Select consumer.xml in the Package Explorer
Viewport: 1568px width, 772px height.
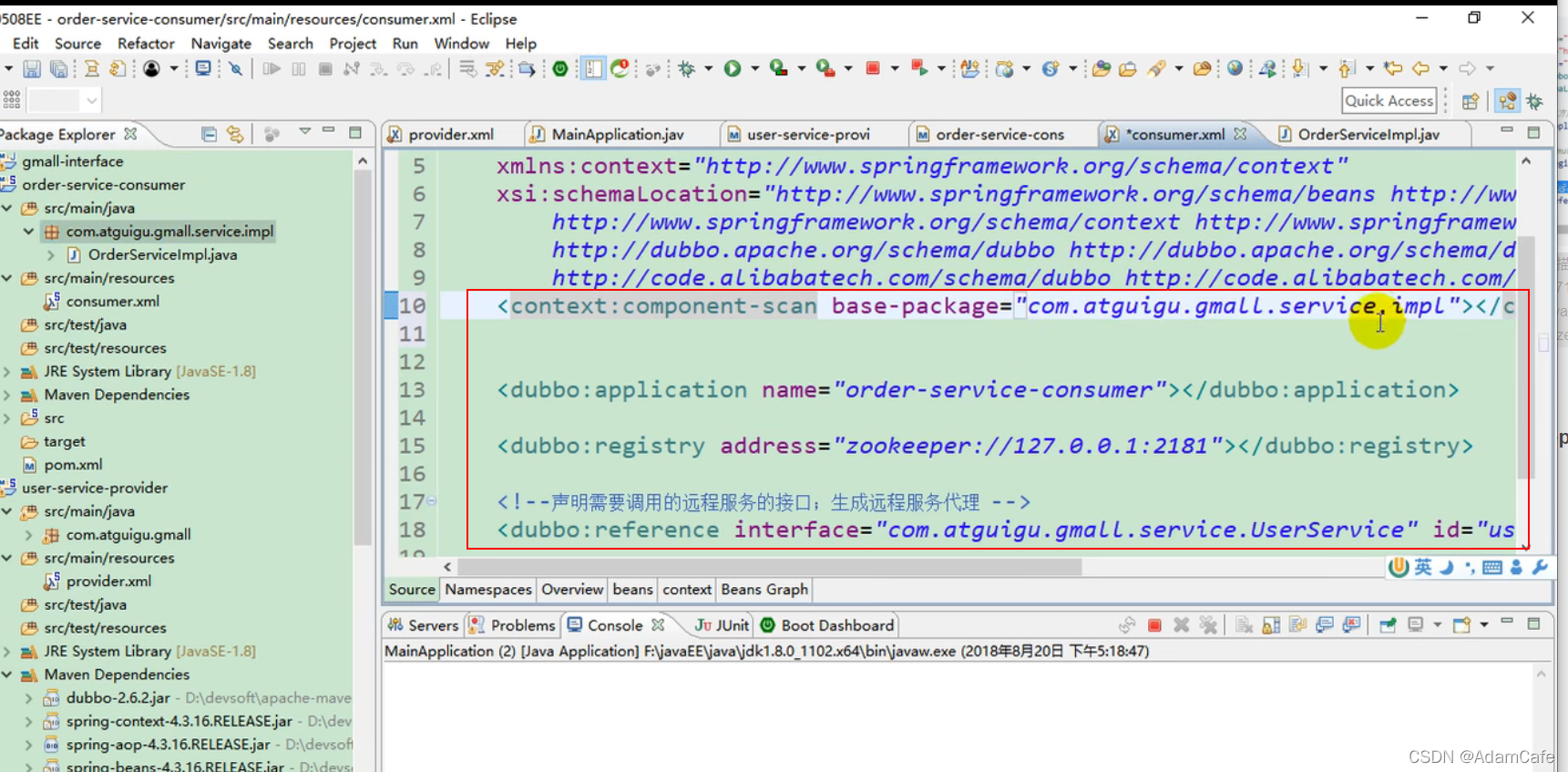tap(112, 302)
